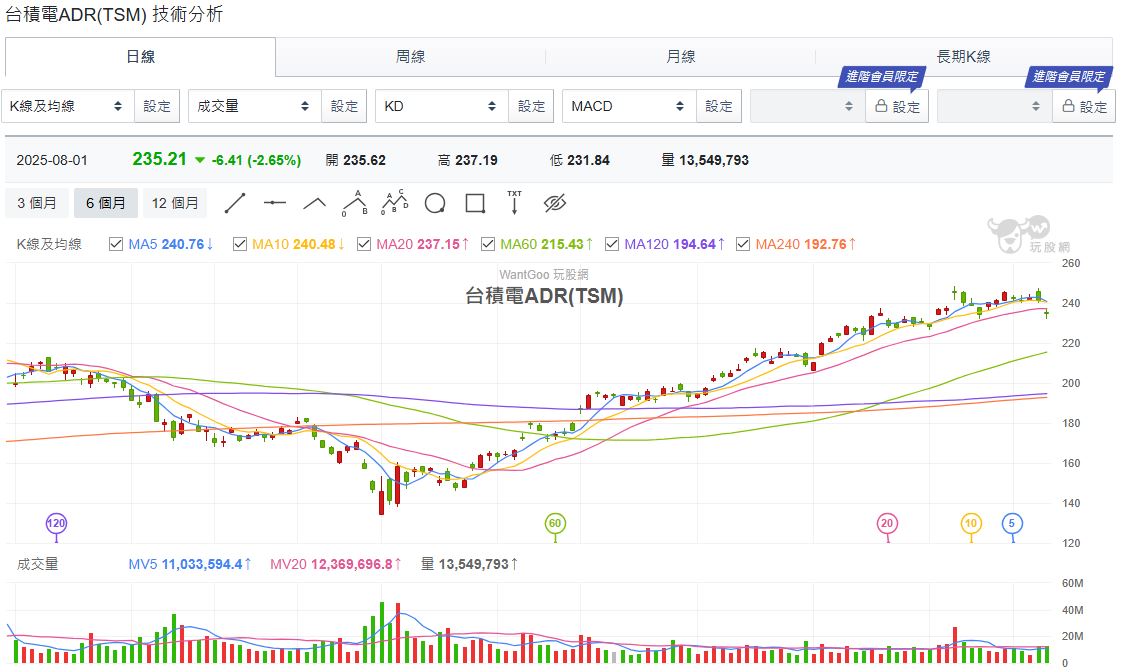The width and height of the screenshot is (1121, 672).
Task: Click the purple 120 marker on timeline
Action: (x=56, y=523)
